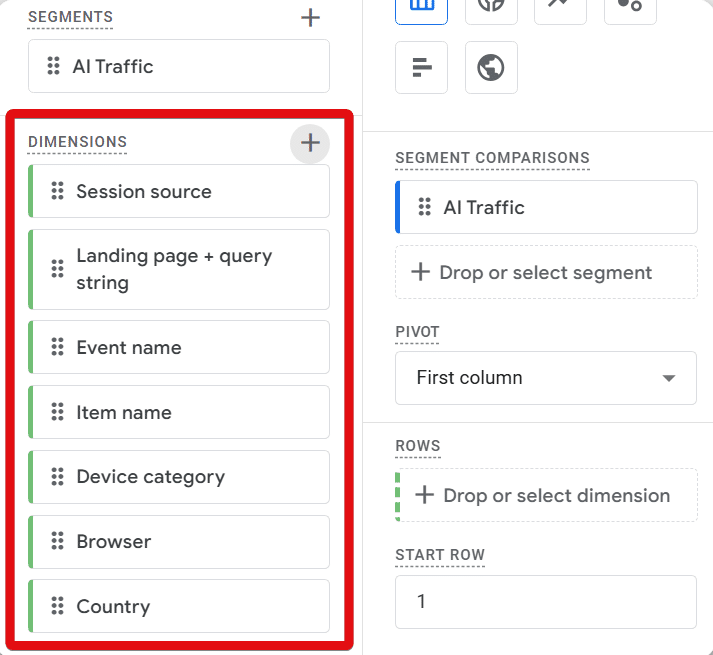Click the DIMENSIONS section label
713x655 pixels.
pyautogui.click(x=77, y=142)
